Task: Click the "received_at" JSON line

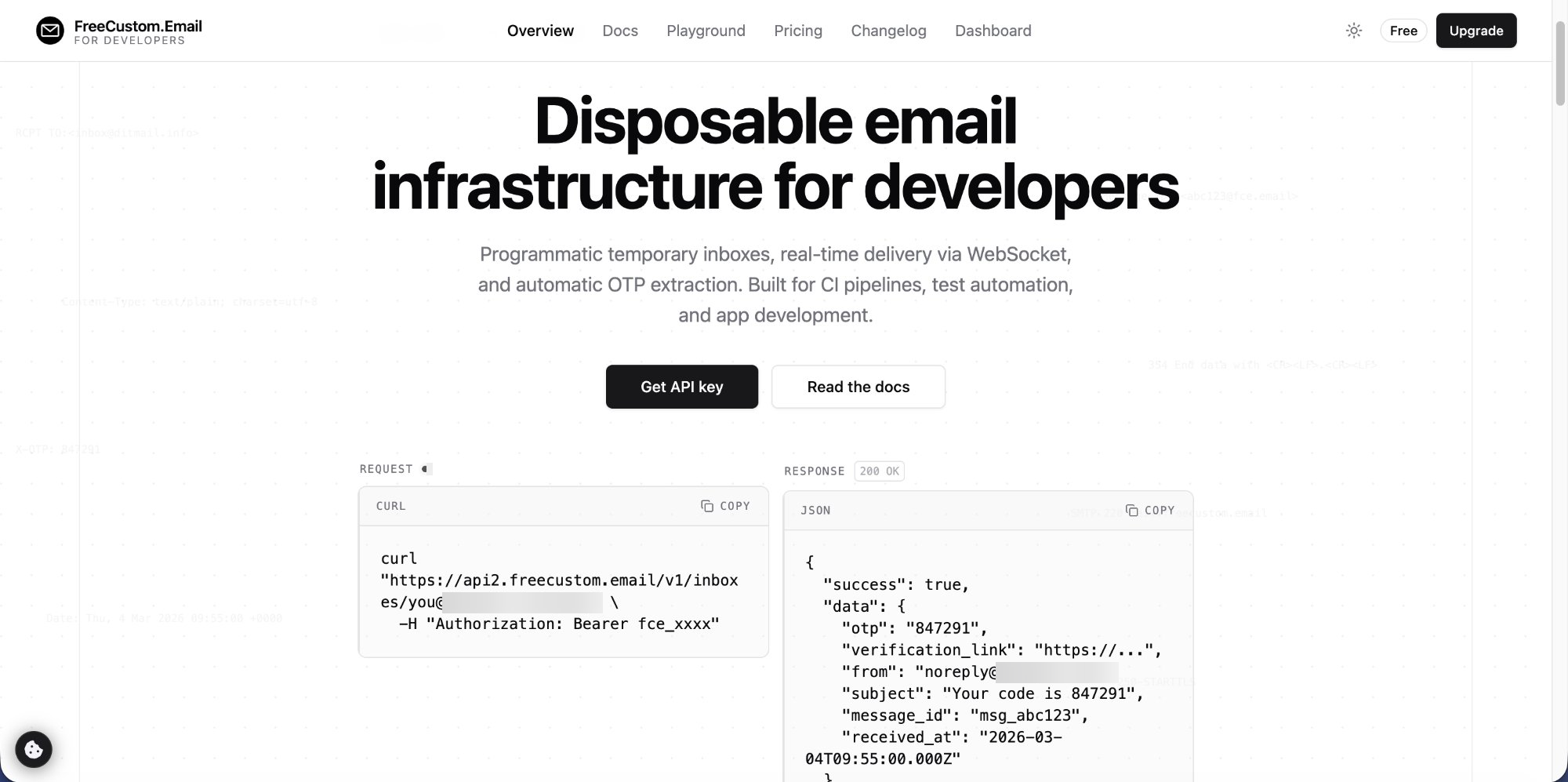Action: pos(934,747)
